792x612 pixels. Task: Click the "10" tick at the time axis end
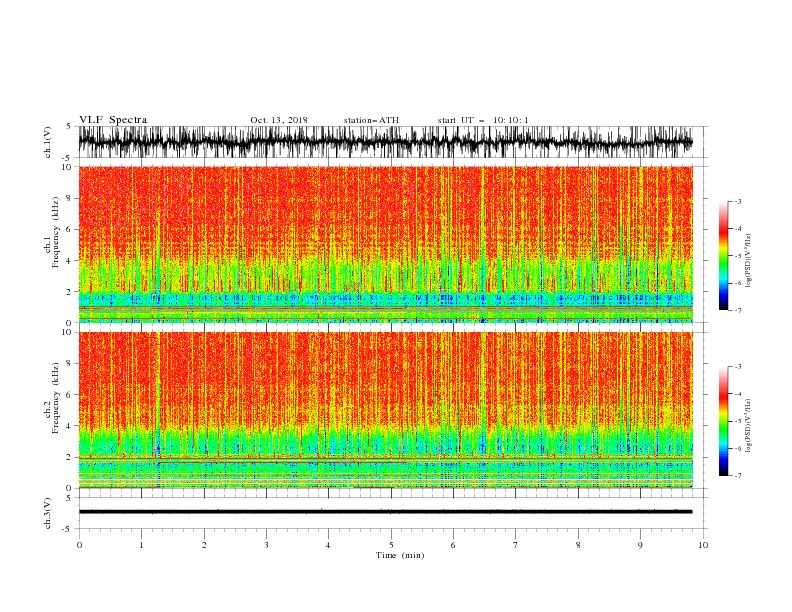pyautogui.click(x=703, y=545)
